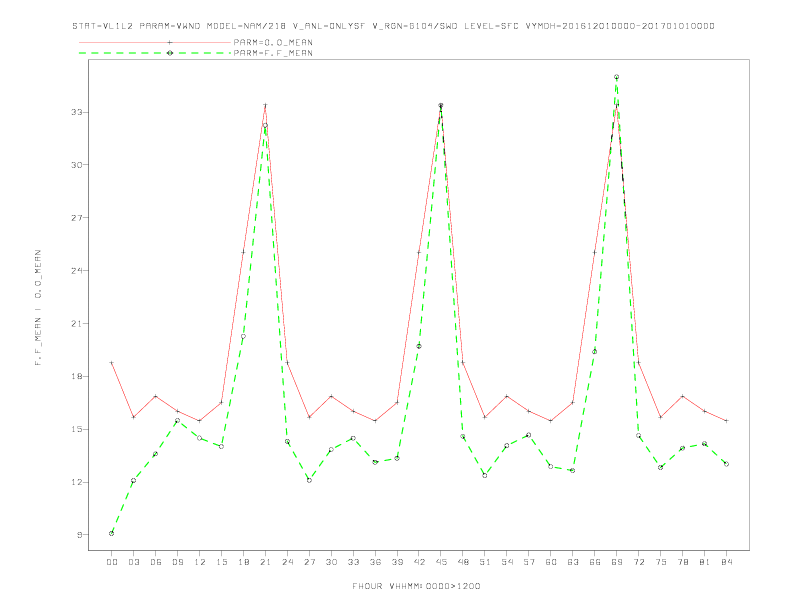Click x-axis hour label 69
Screen dimensions: 792x612
617,562
